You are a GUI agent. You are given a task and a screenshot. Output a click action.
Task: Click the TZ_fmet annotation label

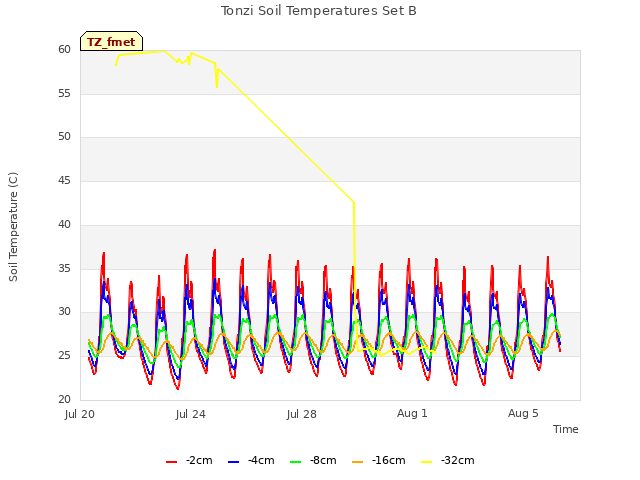click(111, 42)
